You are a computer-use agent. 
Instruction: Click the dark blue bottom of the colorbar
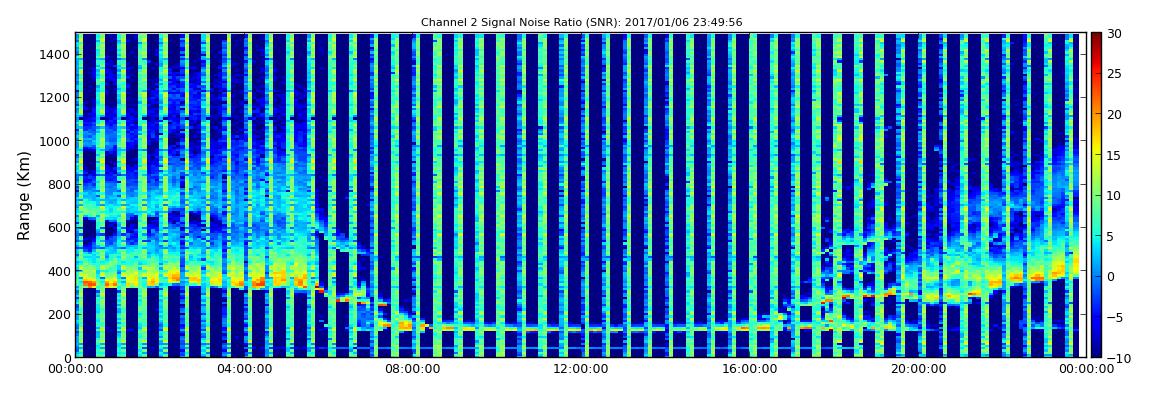tap(1096, 351)
